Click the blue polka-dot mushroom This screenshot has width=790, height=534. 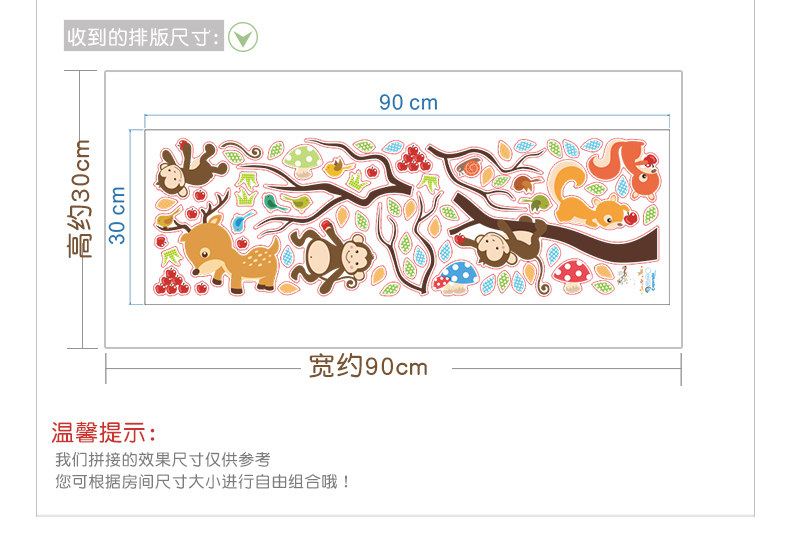[x=462, y=275]
